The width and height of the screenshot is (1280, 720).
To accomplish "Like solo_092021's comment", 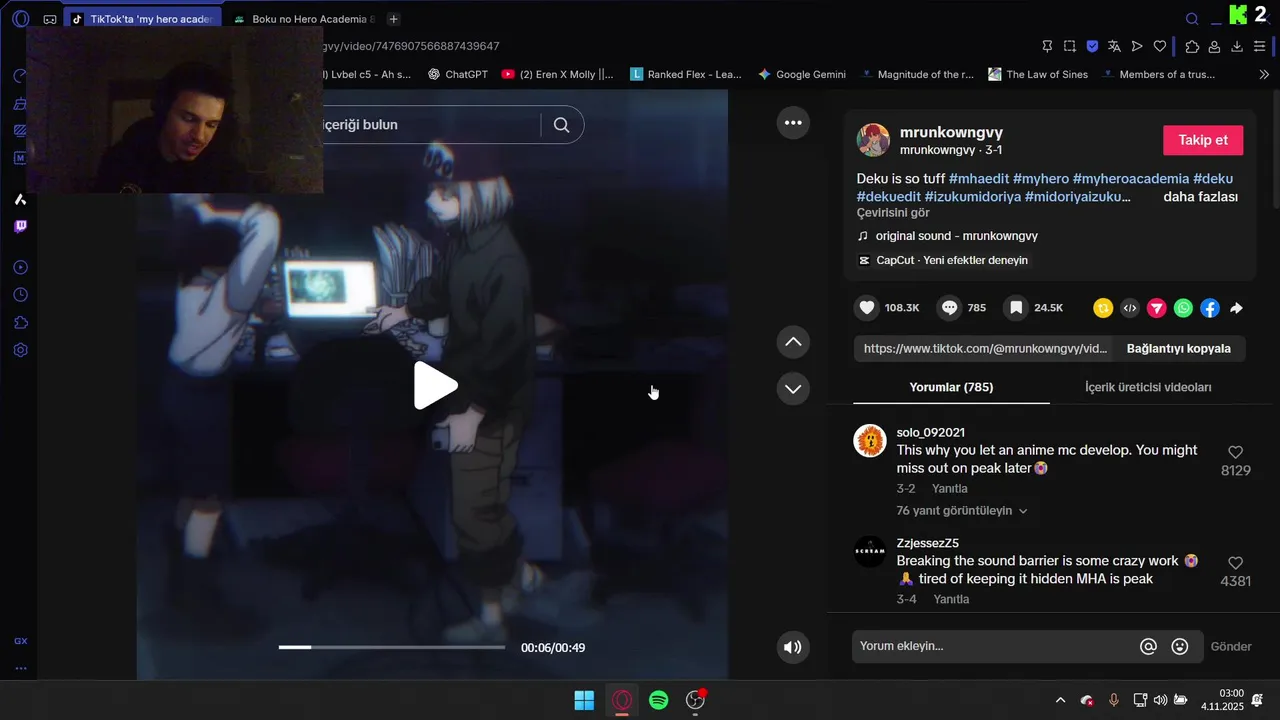I will pos(1235,452).
